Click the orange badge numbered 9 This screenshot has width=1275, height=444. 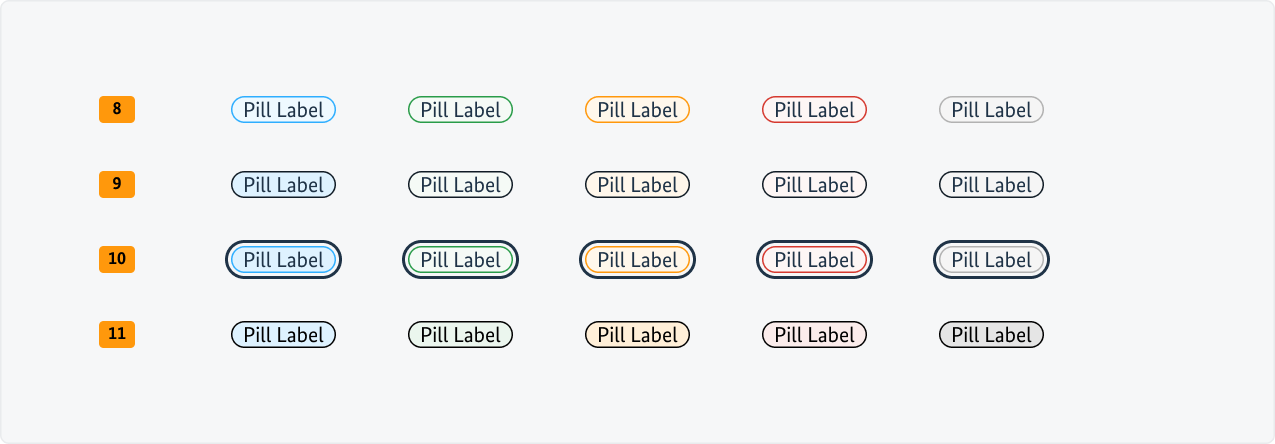pos(117,184)
